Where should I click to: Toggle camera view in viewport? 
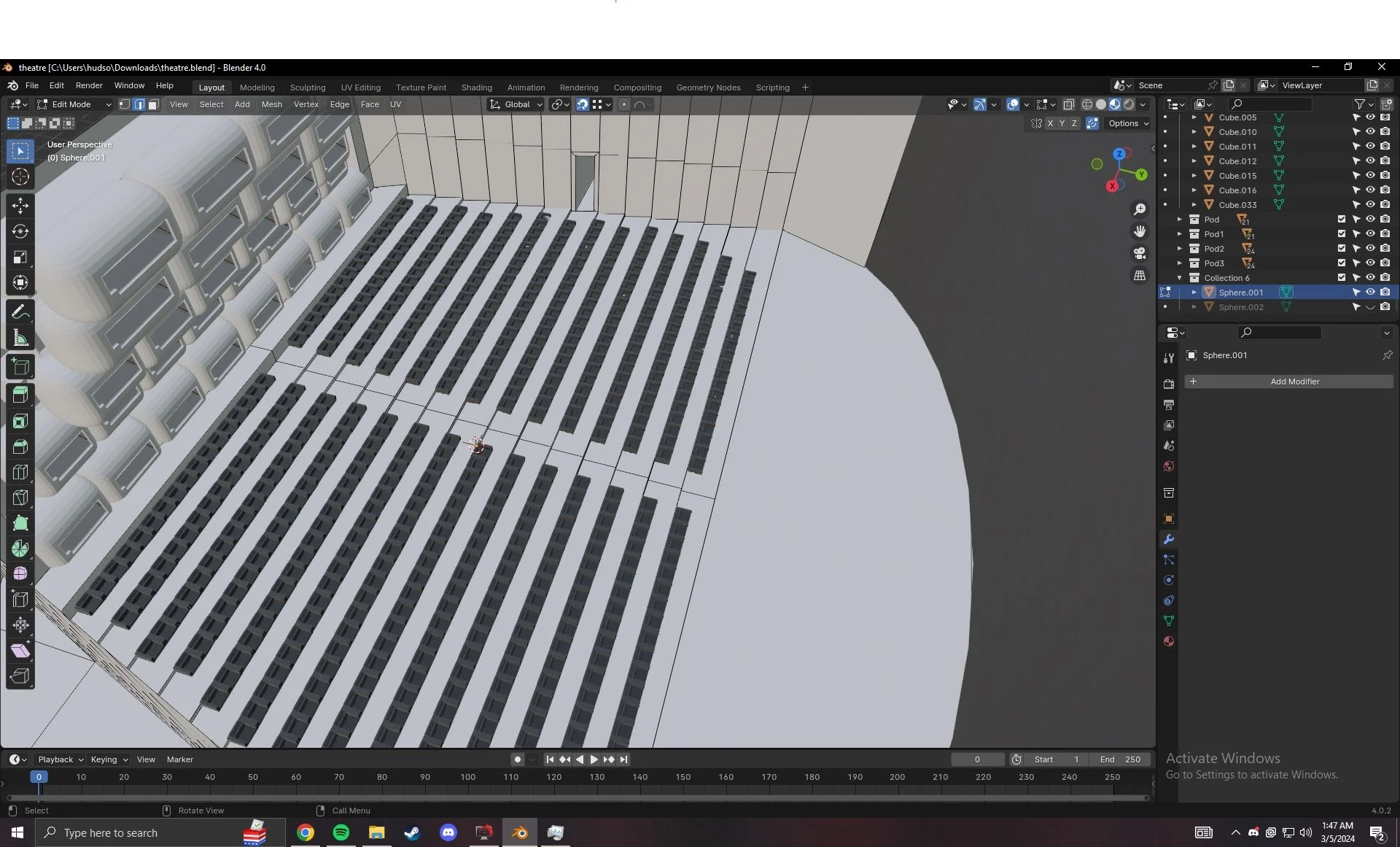[x=1139, y=253]
